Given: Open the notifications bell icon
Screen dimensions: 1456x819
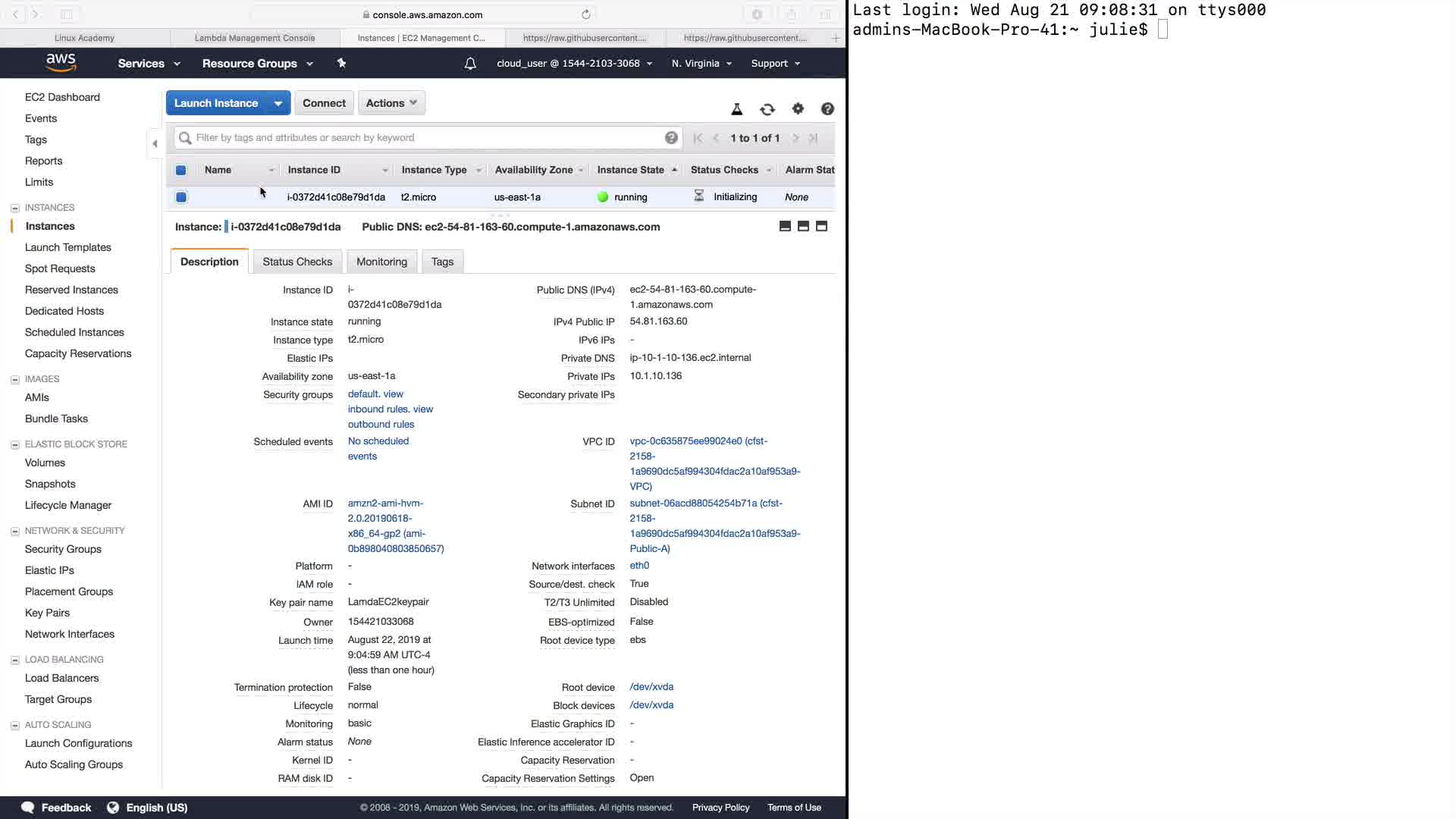Looking at the screenshot, I should [470, 64].
